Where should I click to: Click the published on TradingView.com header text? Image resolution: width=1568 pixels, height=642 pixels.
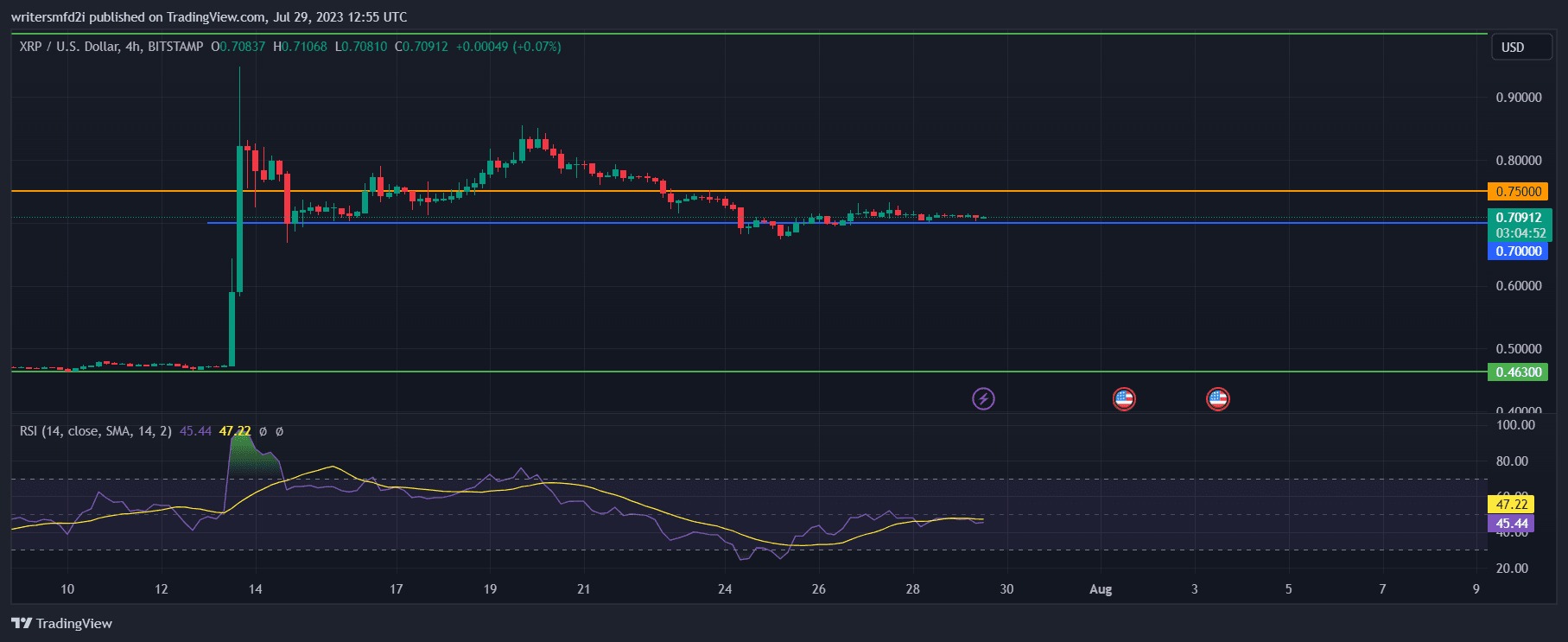tap(208, 16)
